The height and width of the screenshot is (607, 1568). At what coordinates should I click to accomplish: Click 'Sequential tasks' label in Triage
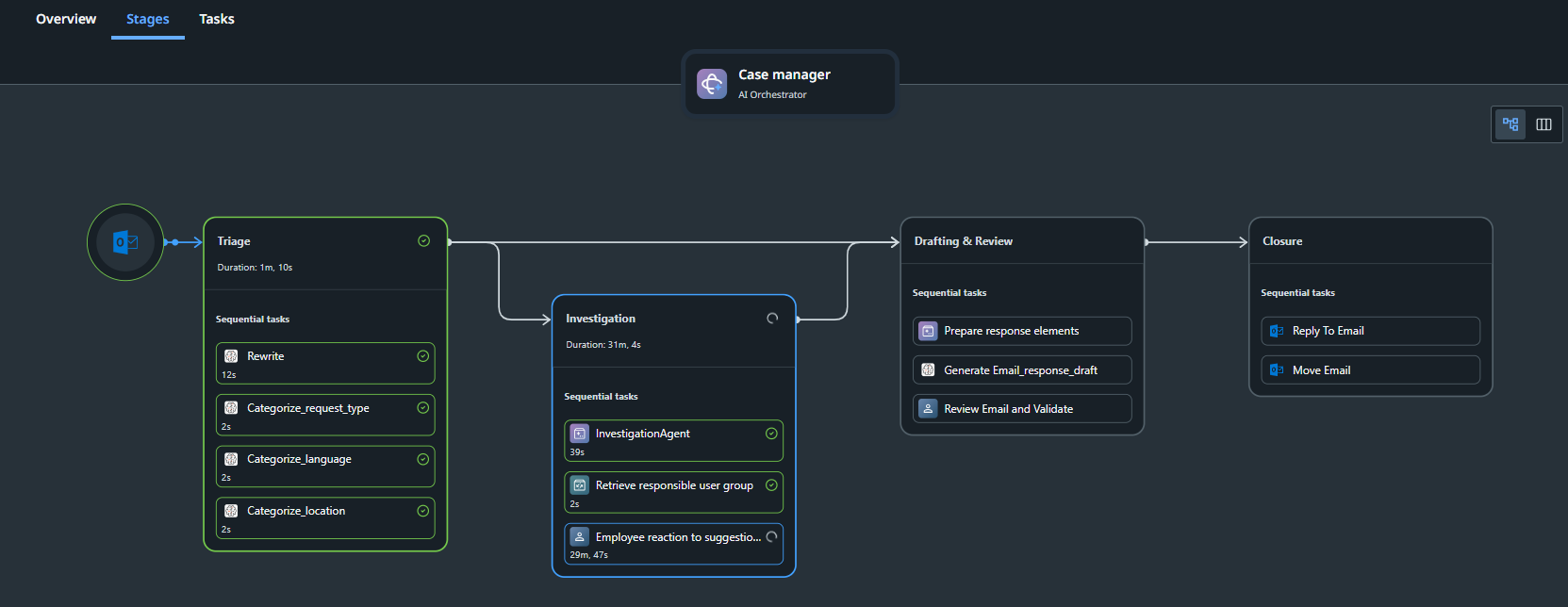(253, 320)
